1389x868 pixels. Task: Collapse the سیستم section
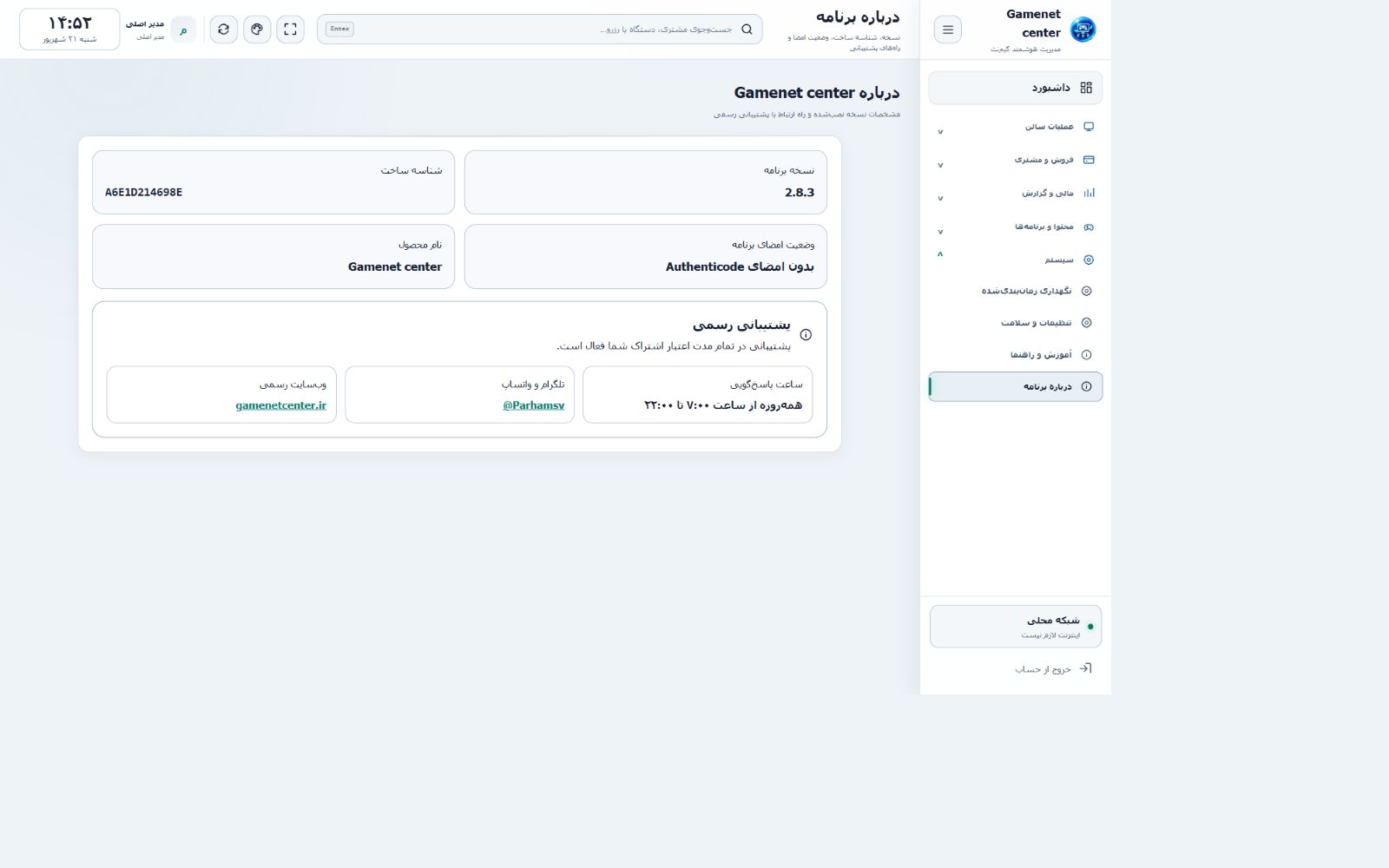[x=1016, y=260]
